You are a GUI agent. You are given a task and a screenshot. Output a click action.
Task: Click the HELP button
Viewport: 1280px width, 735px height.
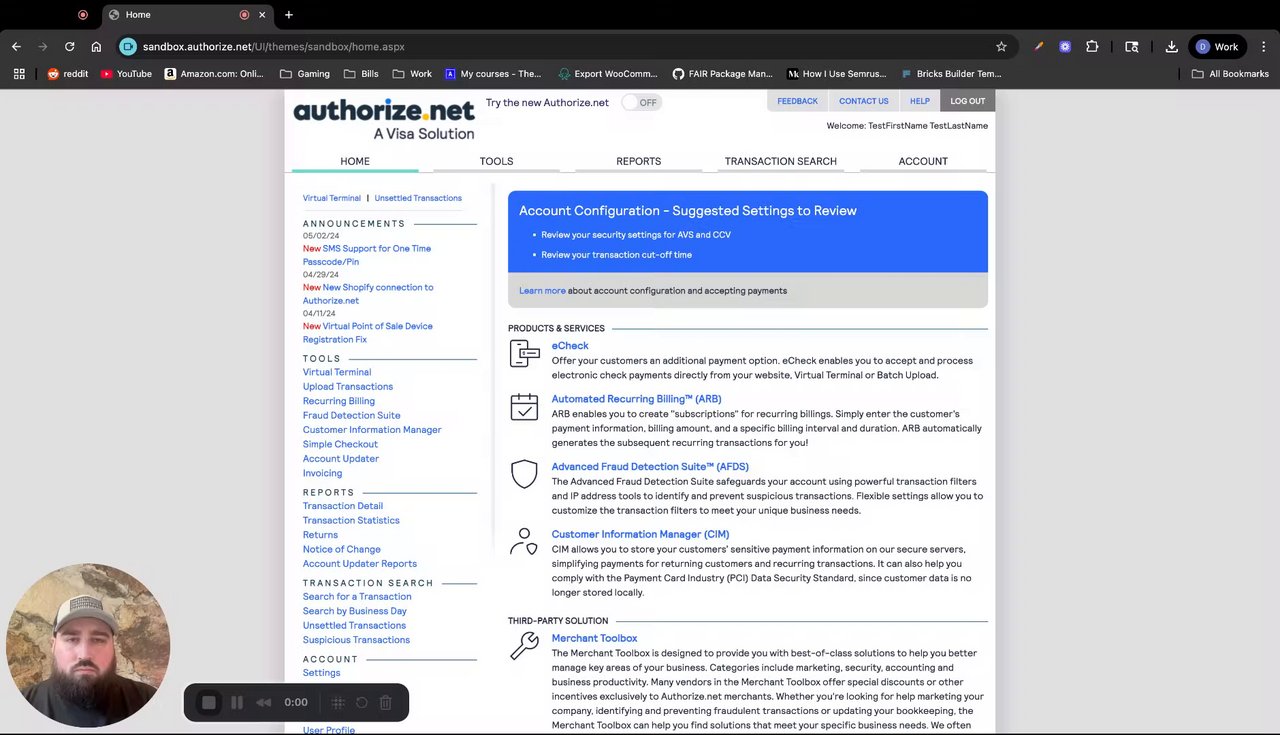pos(919,101)
